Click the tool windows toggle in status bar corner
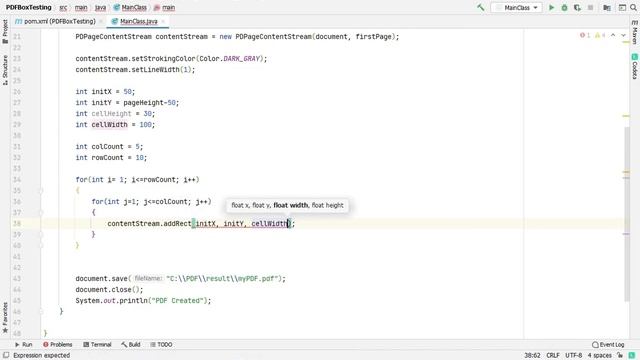The image size is (640, 360). pos(6,356)
